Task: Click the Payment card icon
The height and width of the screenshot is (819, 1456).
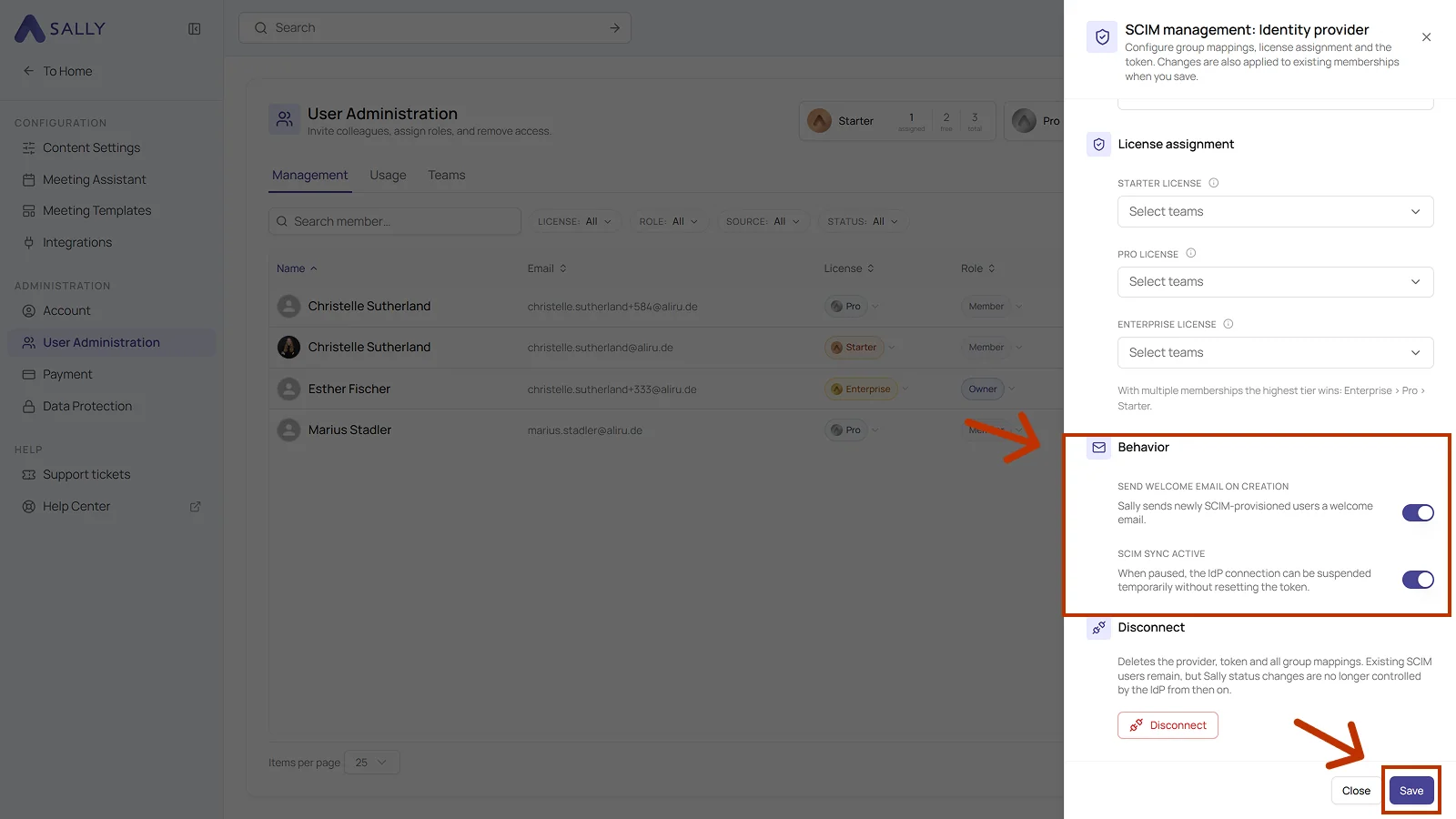Action: (28, 374)
